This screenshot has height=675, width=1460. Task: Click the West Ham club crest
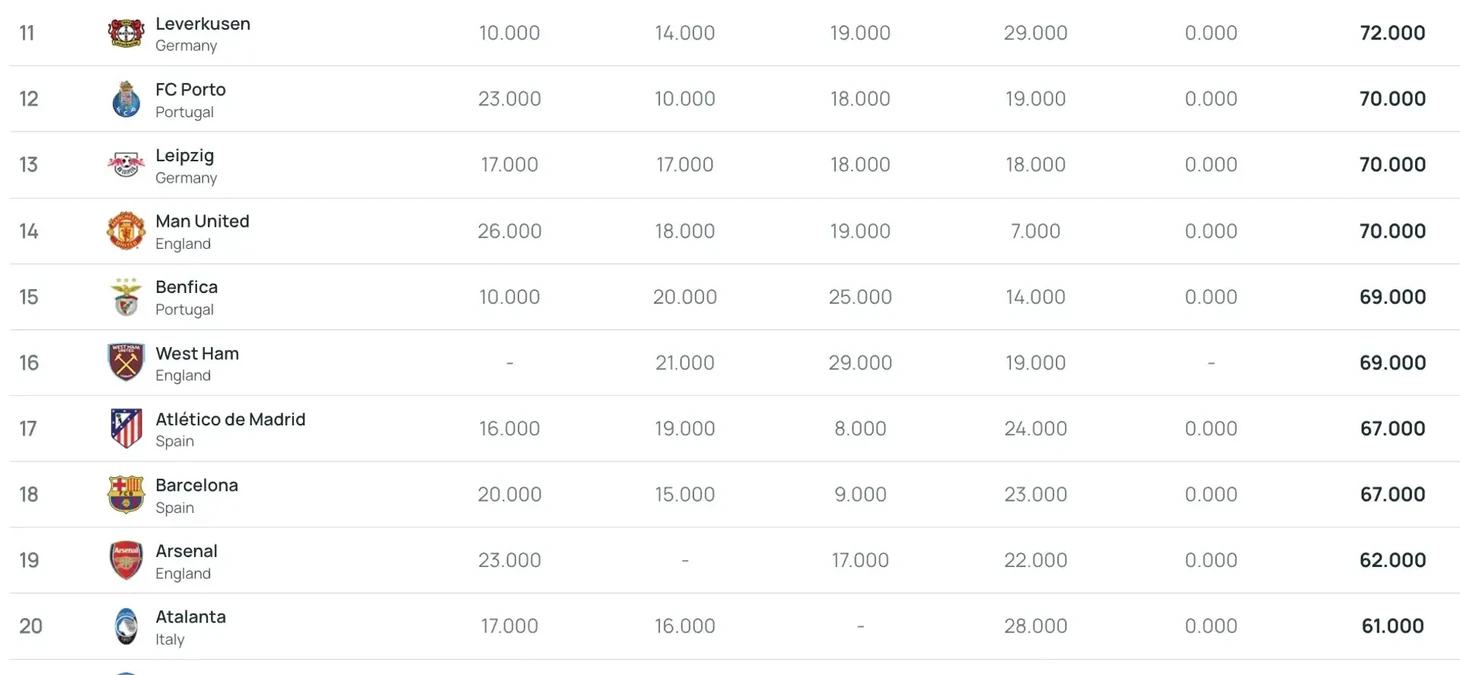pos(126,363)
